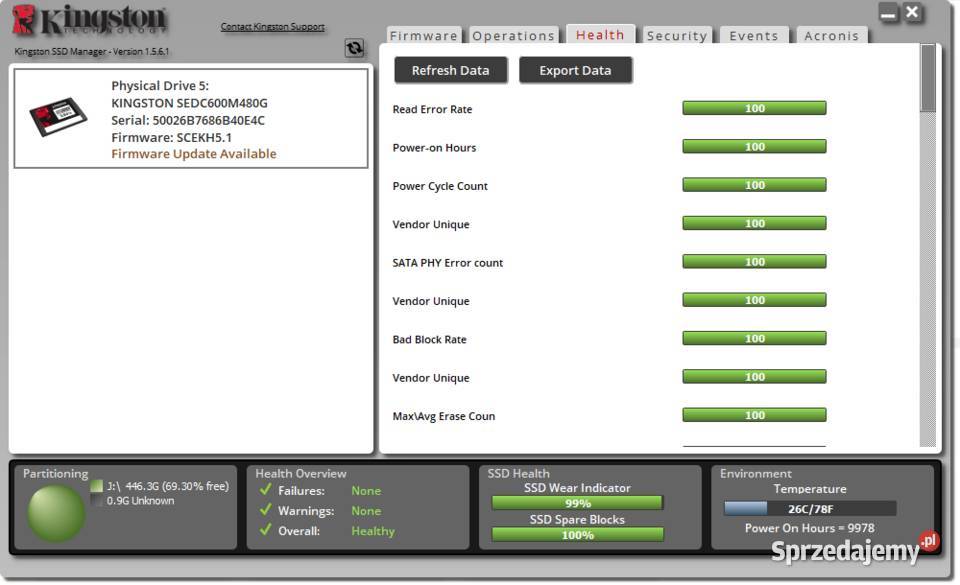The width and height of the screenshot is (960, 585).
Task: Switch to the Firmware tab
Action: (x=423, y=36)
